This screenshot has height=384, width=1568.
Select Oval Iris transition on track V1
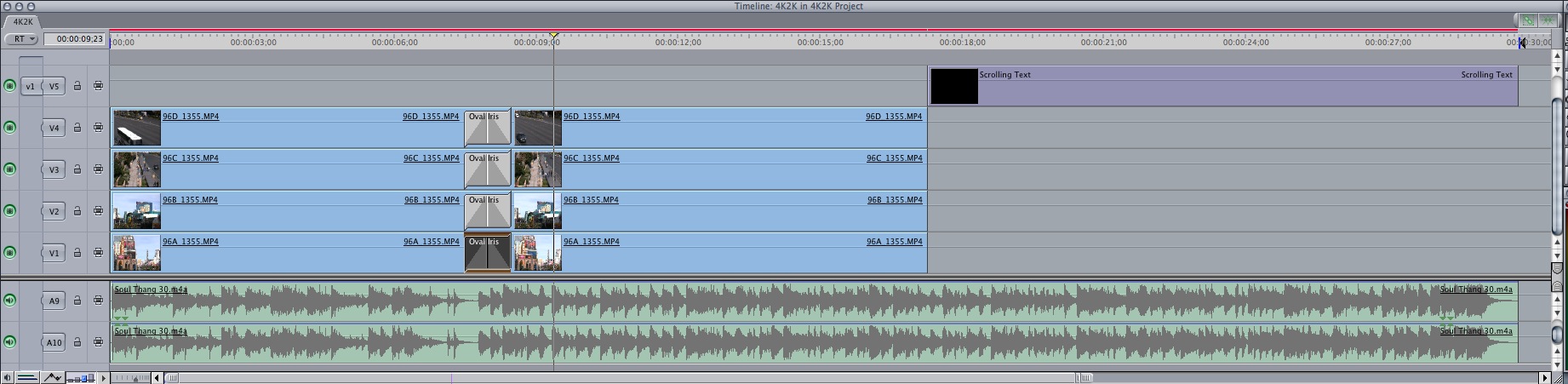pos(487,253)
